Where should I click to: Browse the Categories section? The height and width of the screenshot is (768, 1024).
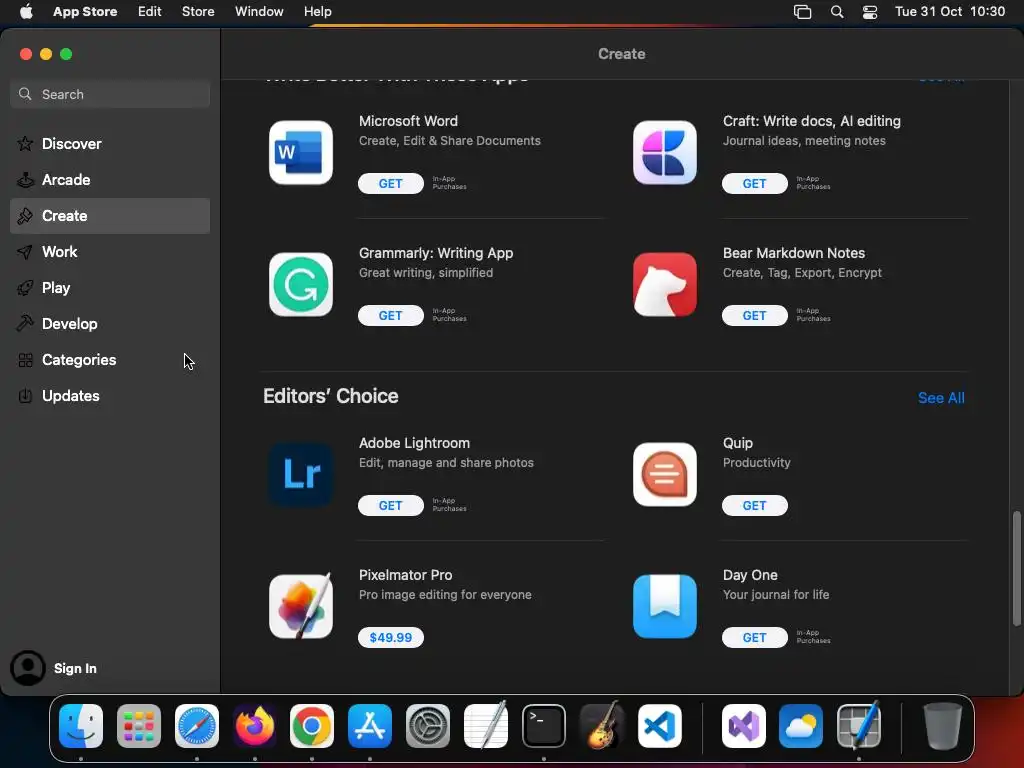coord(110,359)
